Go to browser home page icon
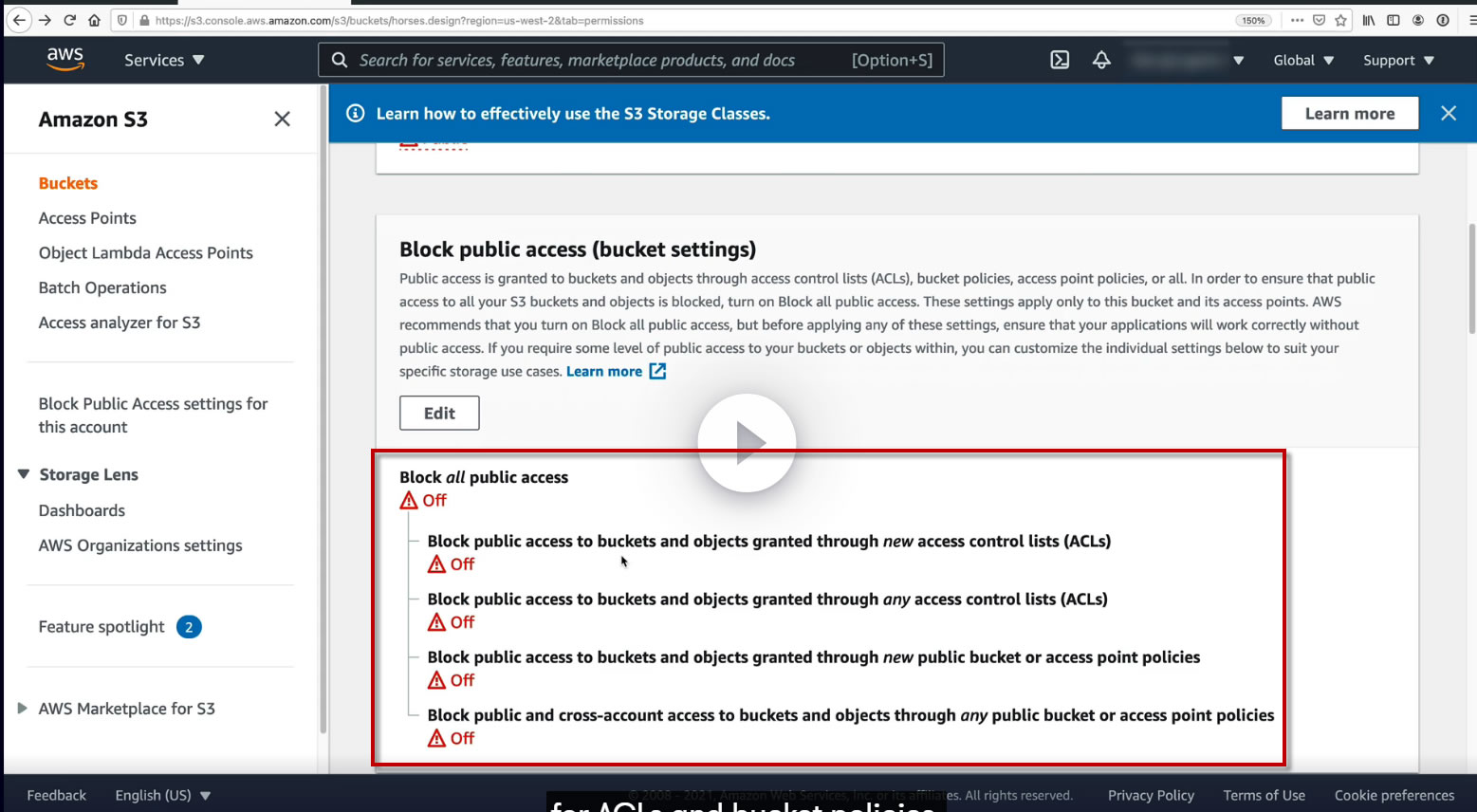Screen dimensions: 1477x812 (94, 20)
